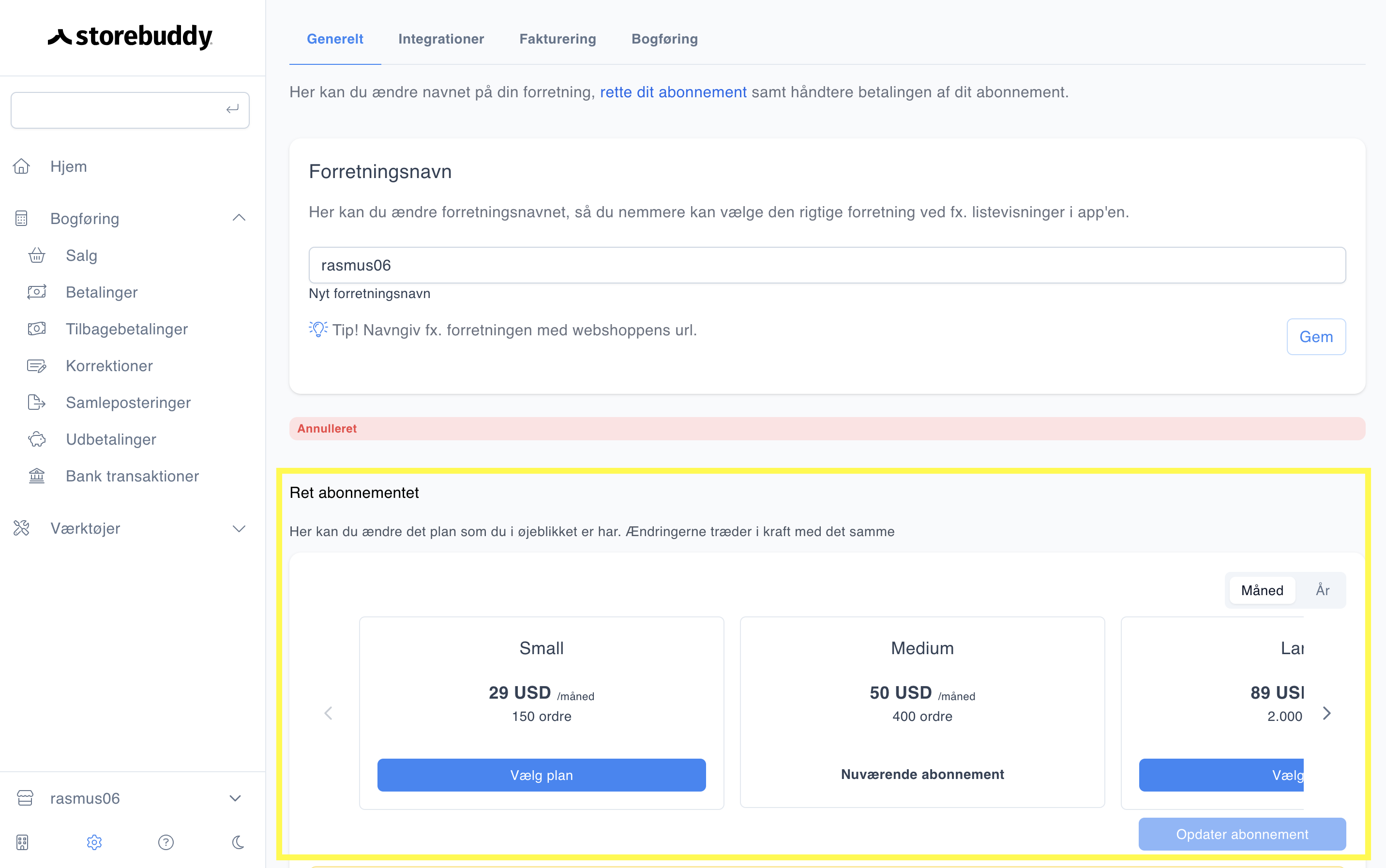Click Opdater abonnement button
The image size is (1386, 868).
pos(1242,834)
